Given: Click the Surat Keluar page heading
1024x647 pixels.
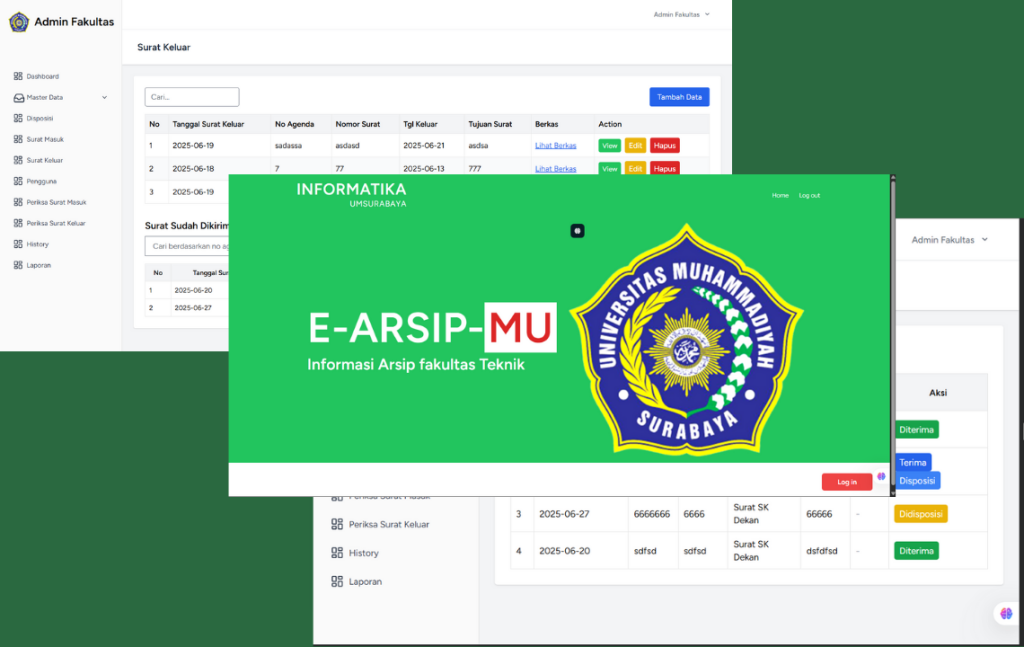Looking at the screenshot, I should [x=164, y=47].
